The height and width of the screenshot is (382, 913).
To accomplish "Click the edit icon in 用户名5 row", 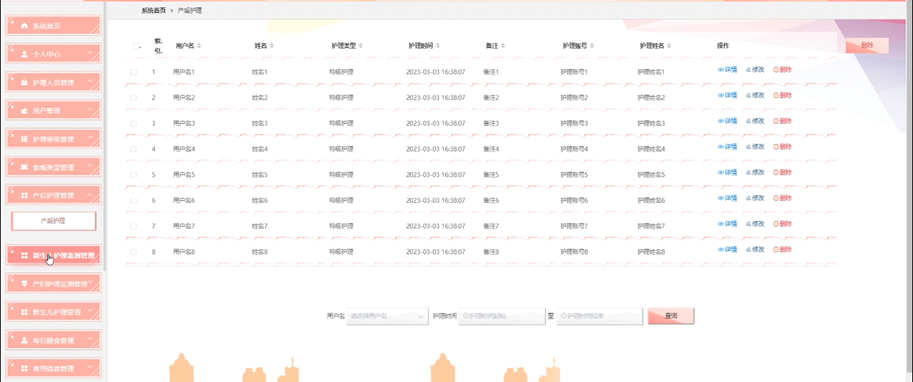I will (748, 172).
